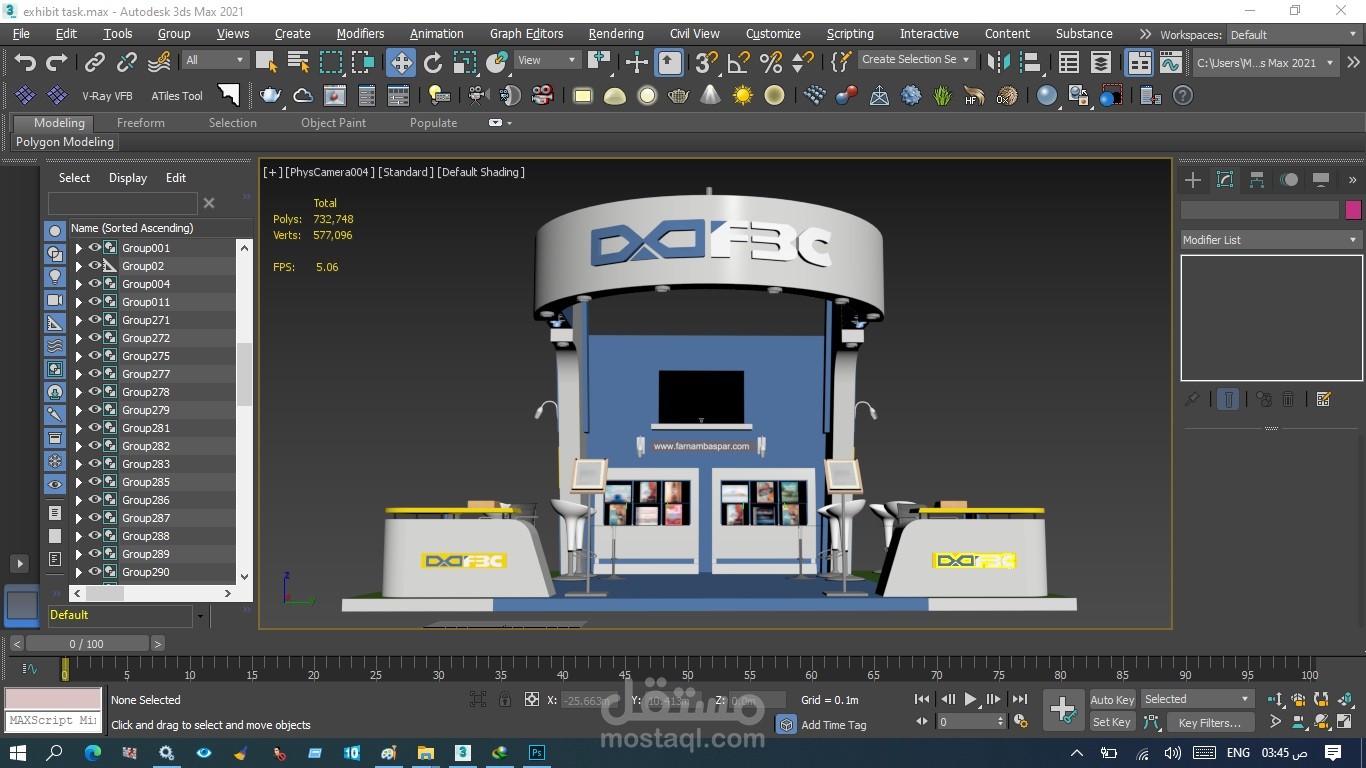
Task: Open Configure Modifier Sets
Action: pos(1324,399)
